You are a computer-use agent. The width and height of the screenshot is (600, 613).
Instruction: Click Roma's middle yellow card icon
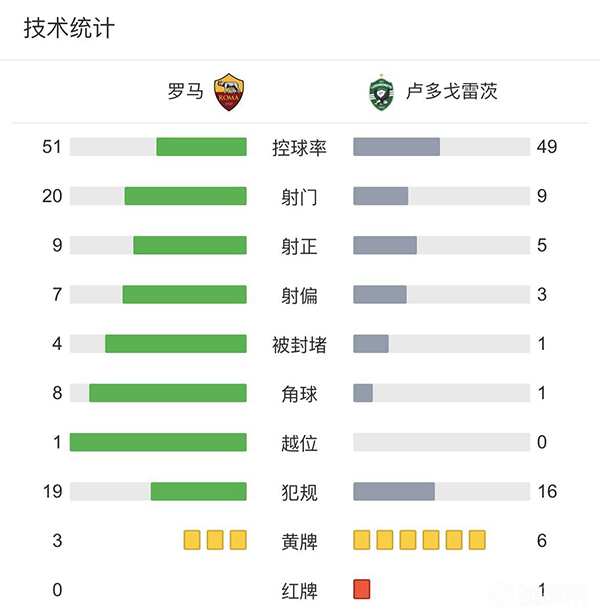(x=215, y=541)
